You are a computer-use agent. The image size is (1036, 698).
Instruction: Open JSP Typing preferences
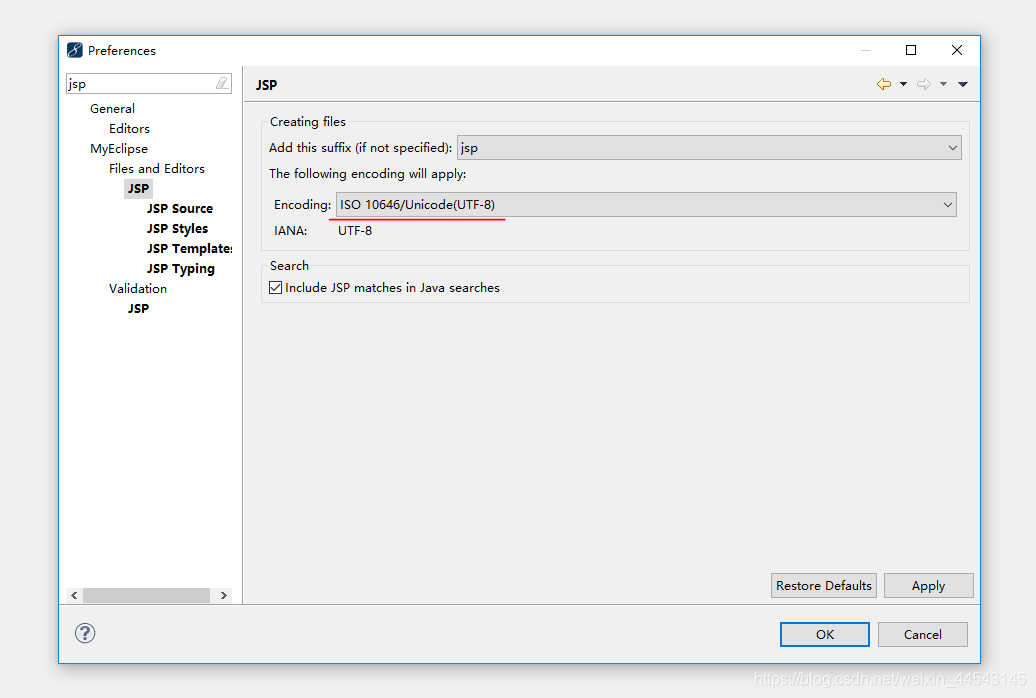(x=180, y=268)
